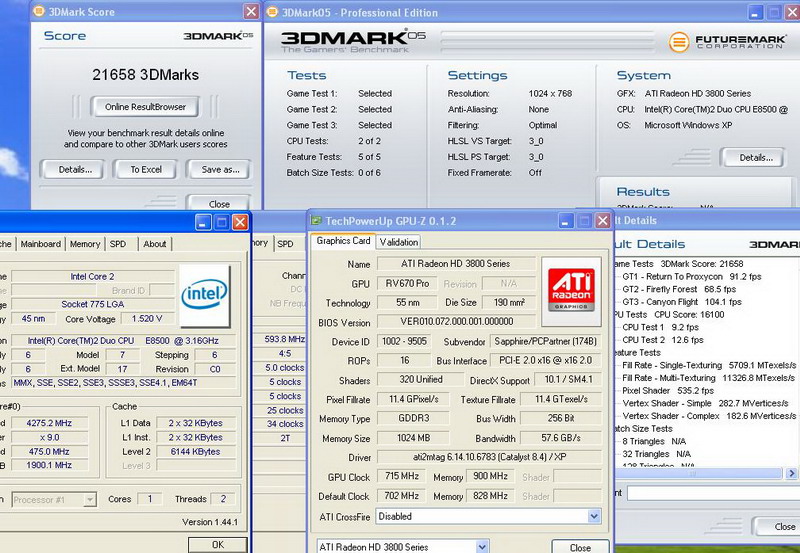Screen dimensions: 800x553
Task: Click Save as in Score window
Action: [219, 169]
